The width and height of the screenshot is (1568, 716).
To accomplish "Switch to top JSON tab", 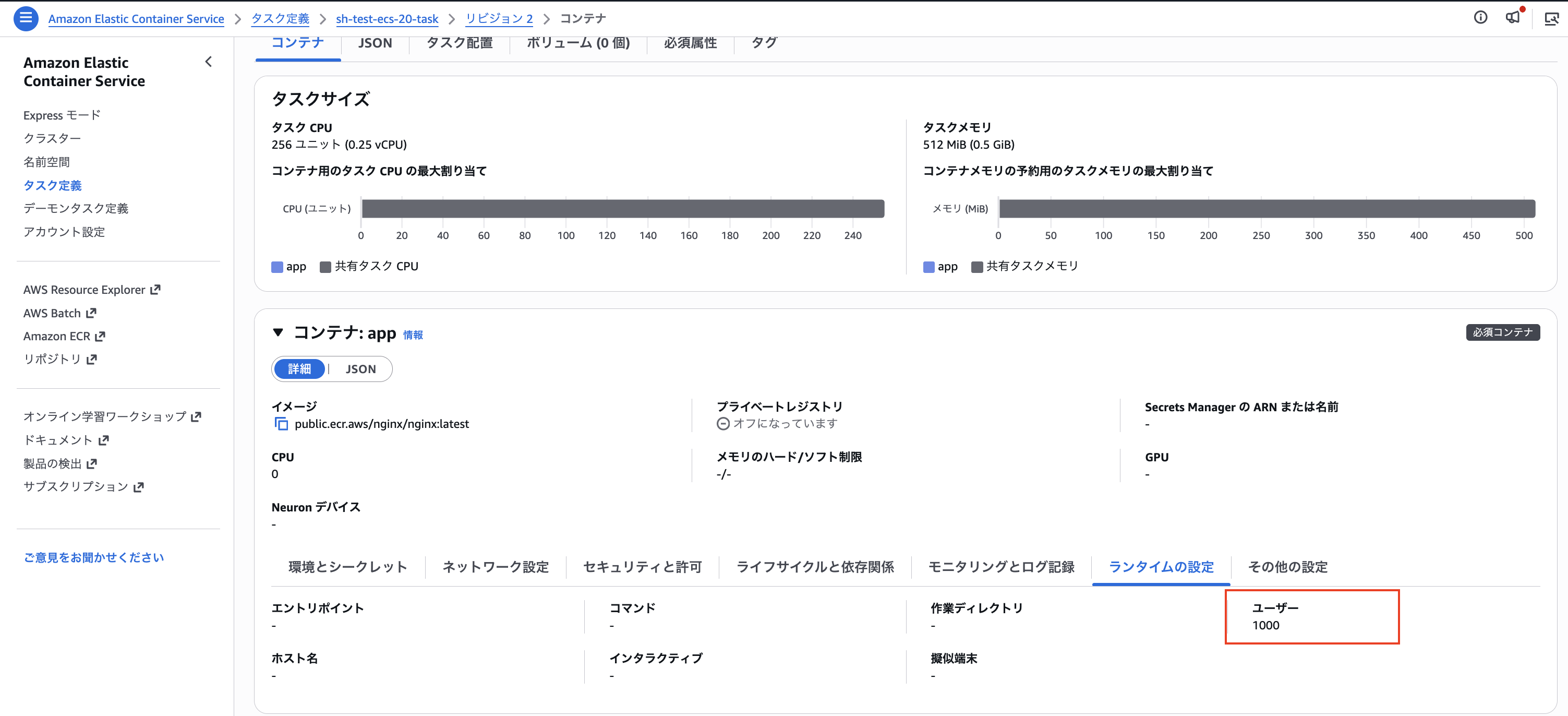I will pos(375,44).
